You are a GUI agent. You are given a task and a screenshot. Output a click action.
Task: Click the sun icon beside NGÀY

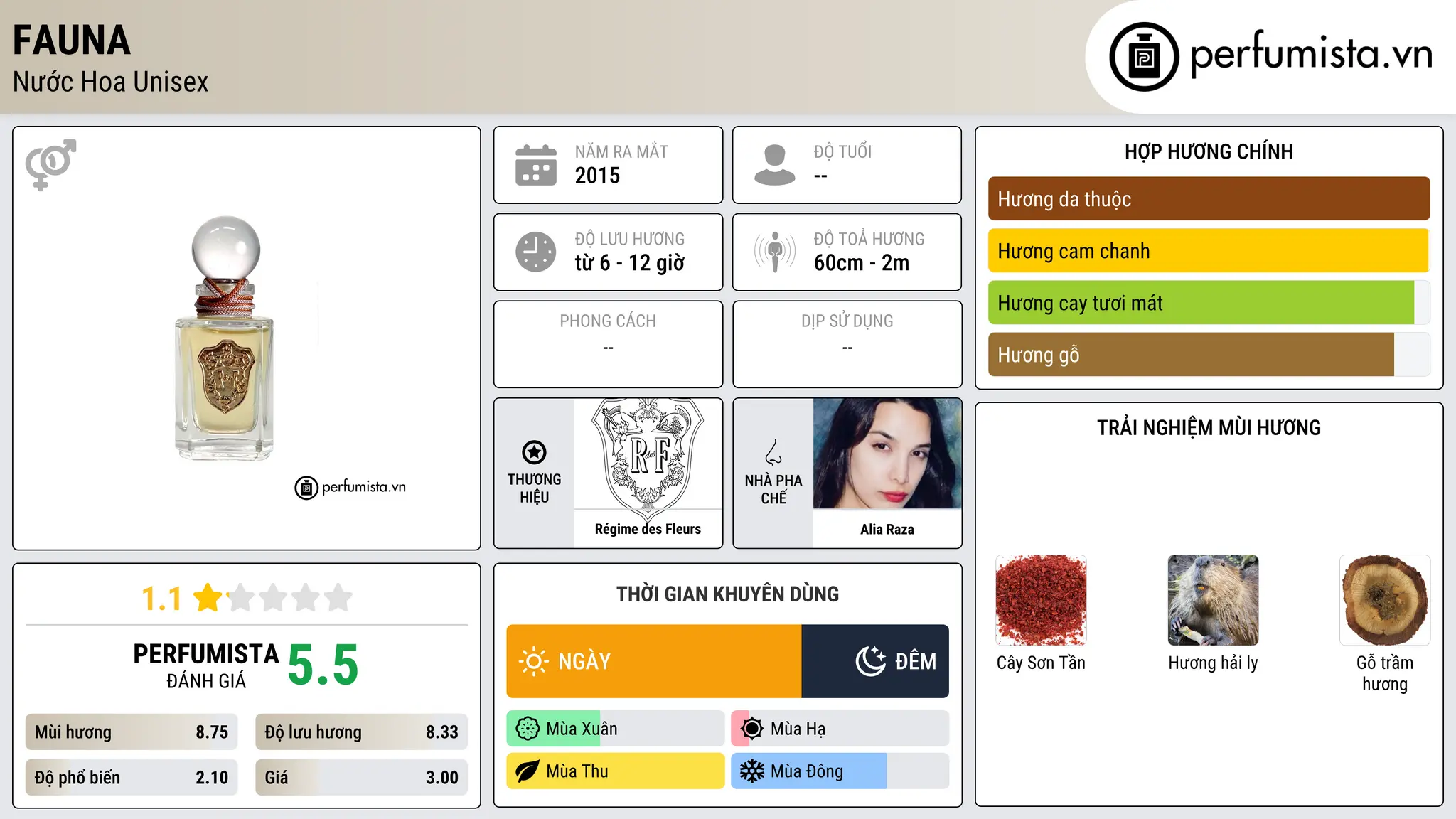click(533, 661)
